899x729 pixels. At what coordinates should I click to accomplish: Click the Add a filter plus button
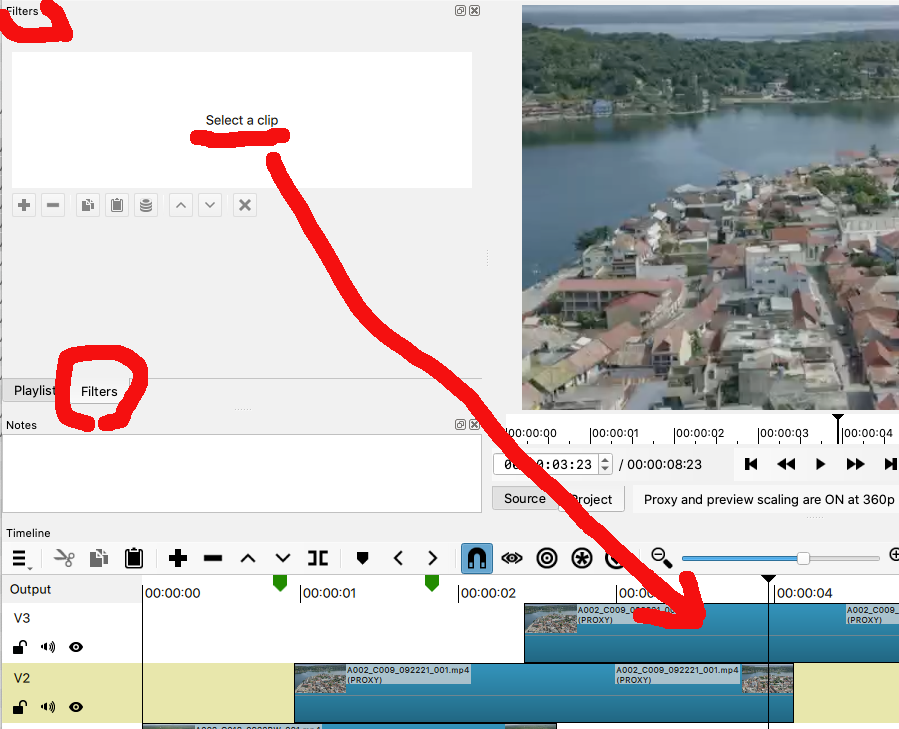coord(24,205)
